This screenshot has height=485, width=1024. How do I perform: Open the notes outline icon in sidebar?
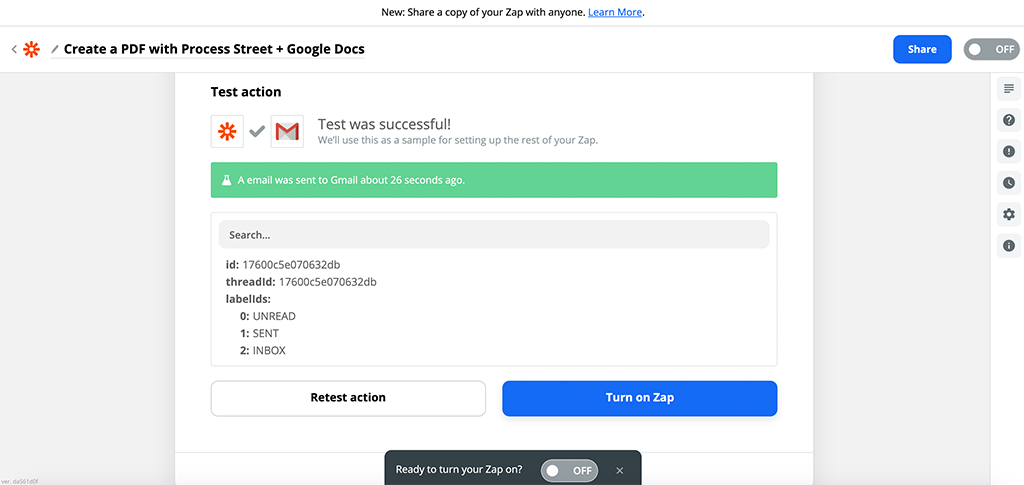pos(1008,89)
